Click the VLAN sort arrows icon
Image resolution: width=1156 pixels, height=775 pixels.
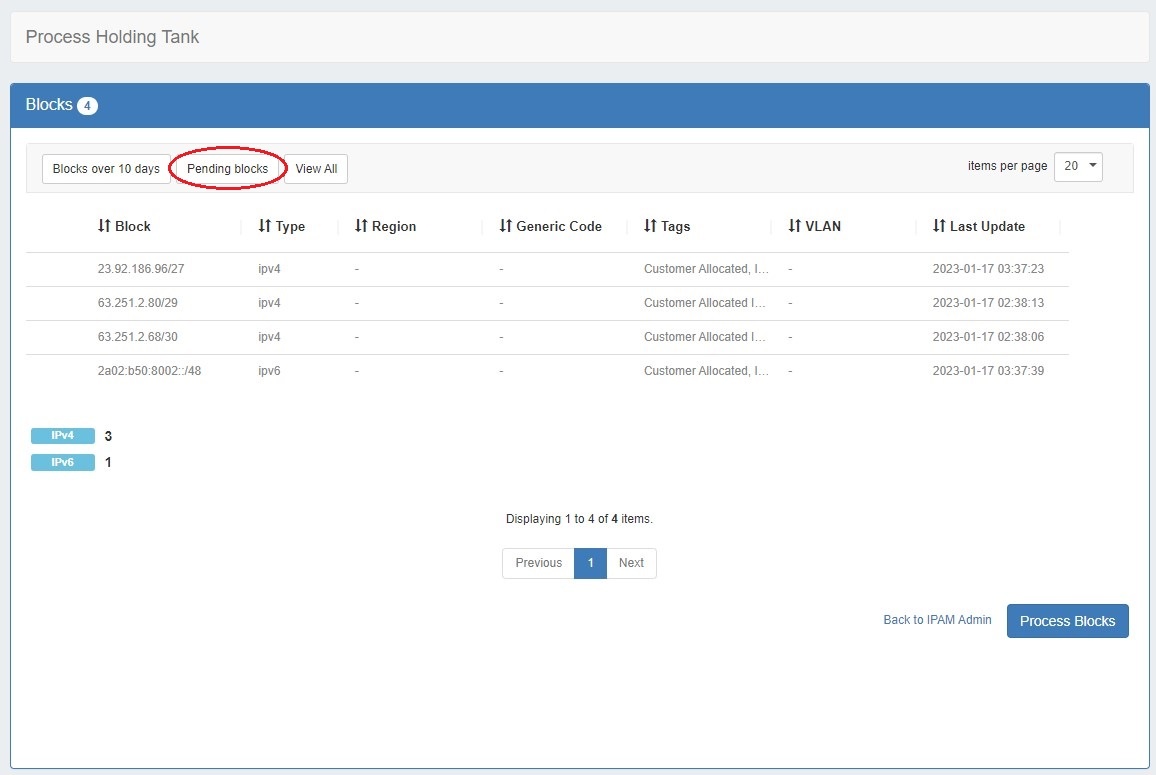pos(794,227)
